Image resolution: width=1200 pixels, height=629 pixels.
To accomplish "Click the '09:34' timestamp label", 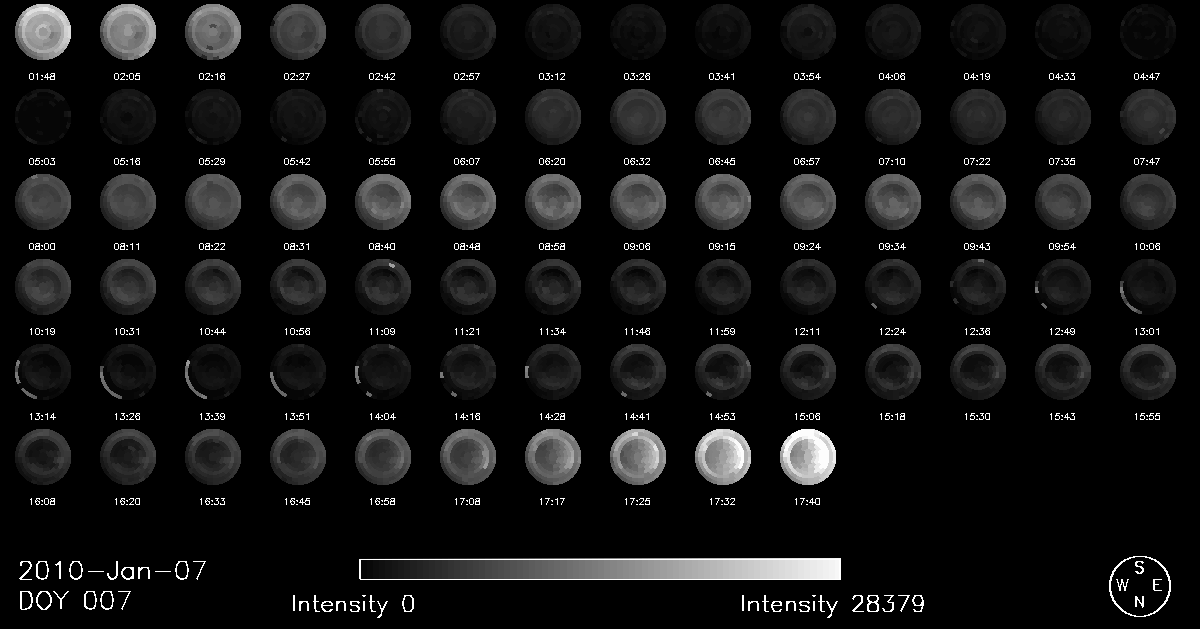I will tap(892, 246).
